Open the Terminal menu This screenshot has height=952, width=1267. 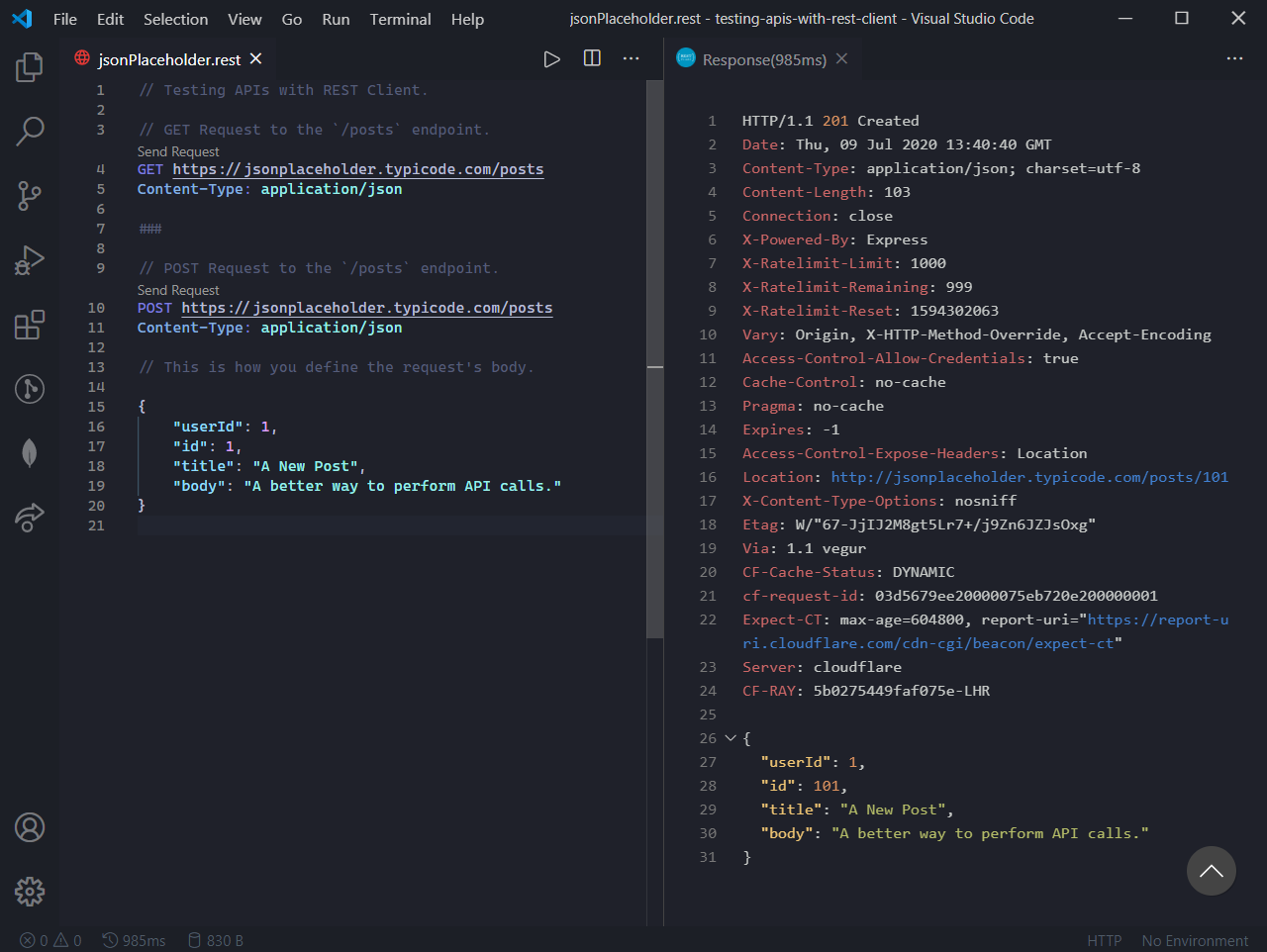[400, 19]
